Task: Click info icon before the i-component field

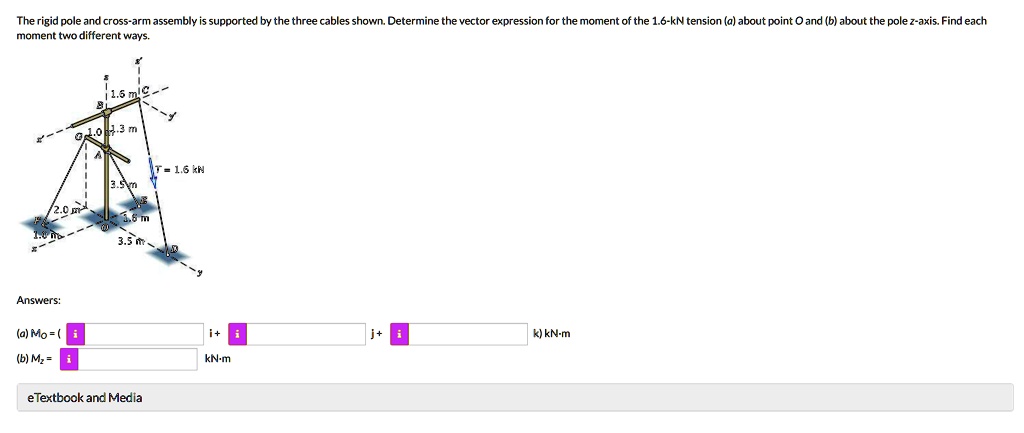Action: (77, 334)
